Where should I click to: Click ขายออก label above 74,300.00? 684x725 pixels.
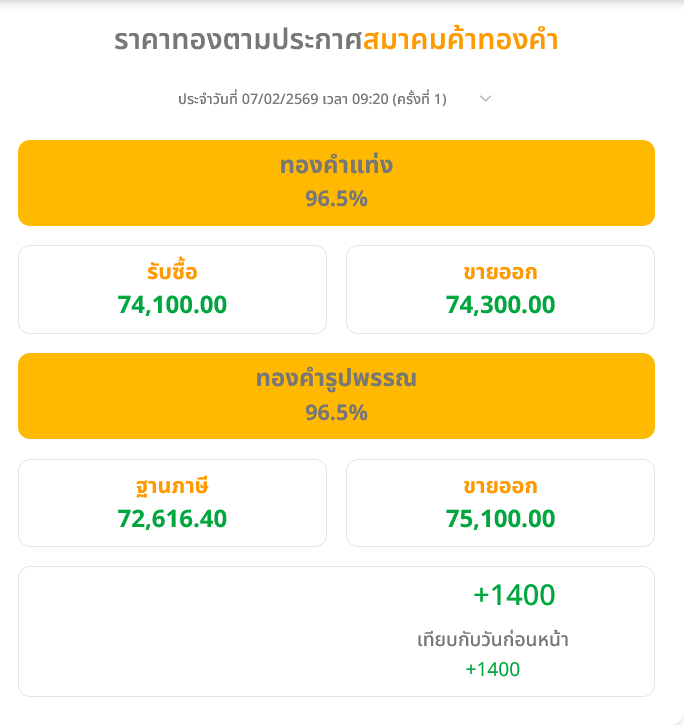pyautogui.click(x=500, y=272)
